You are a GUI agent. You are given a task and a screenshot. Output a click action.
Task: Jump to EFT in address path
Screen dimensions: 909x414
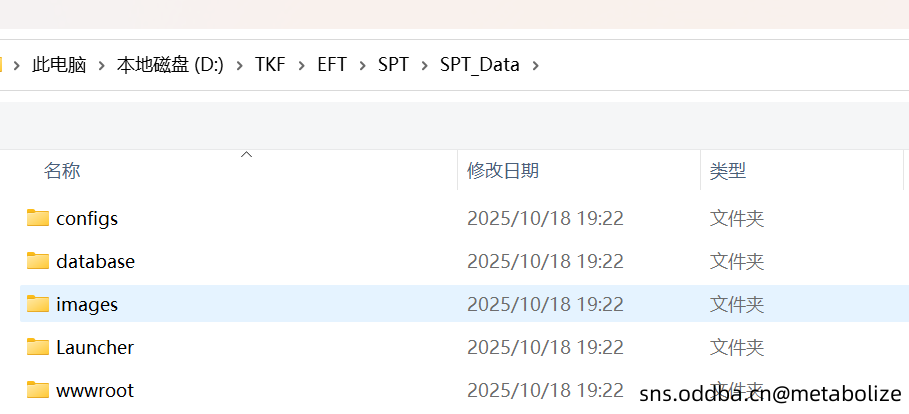point(332,65)
